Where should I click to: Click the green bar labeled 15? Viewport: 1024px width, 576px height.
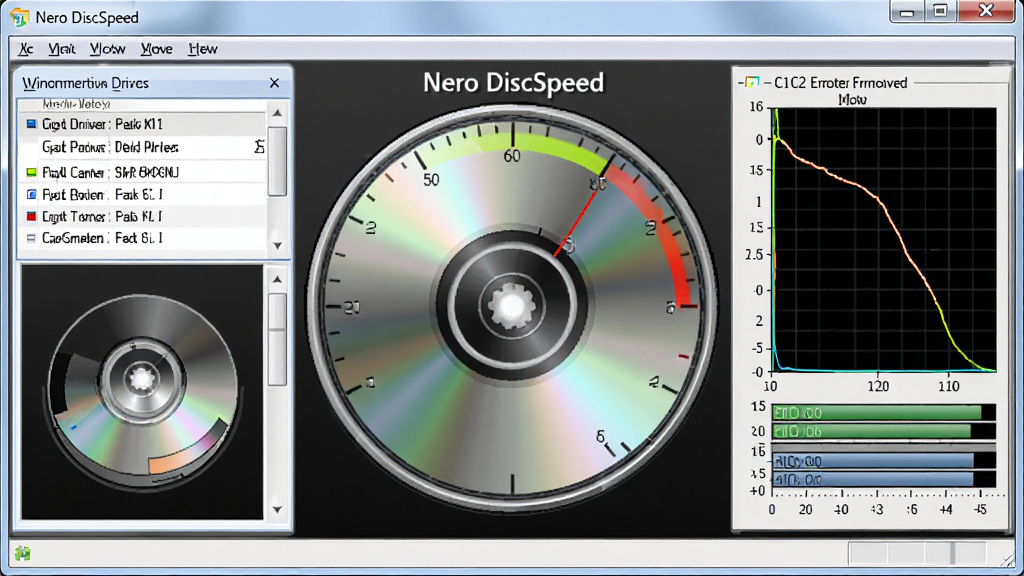tap(876, 413)
